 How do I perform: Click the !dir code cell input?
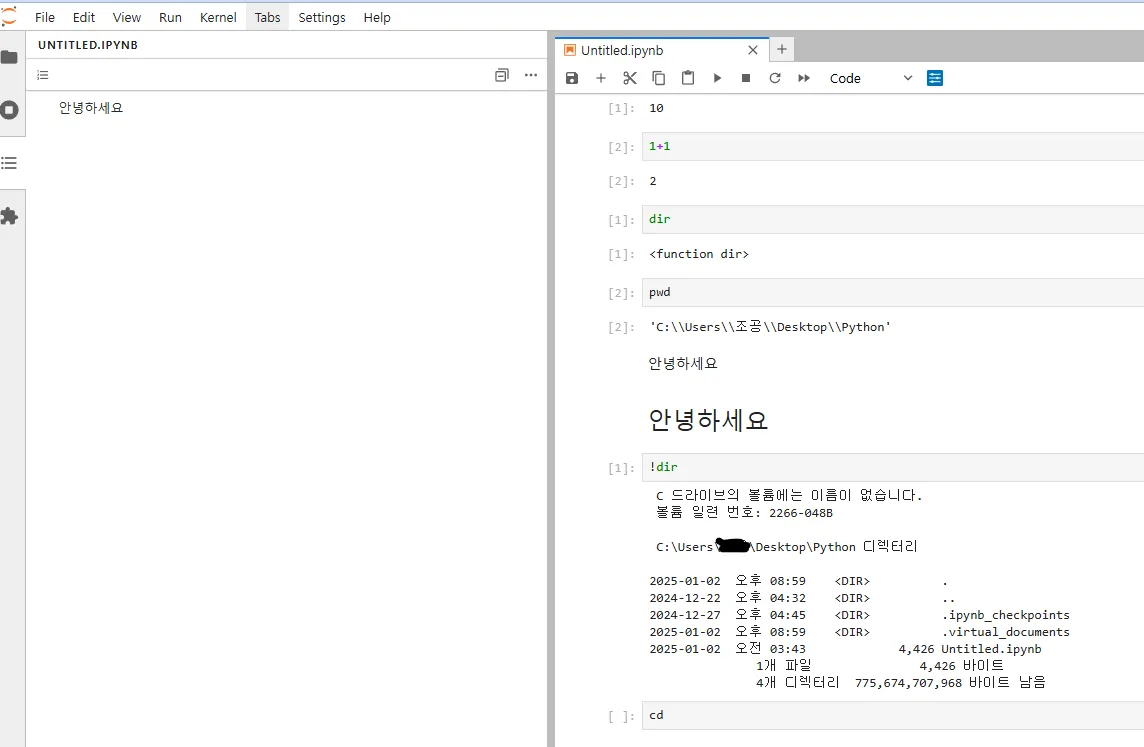[893, 468]
